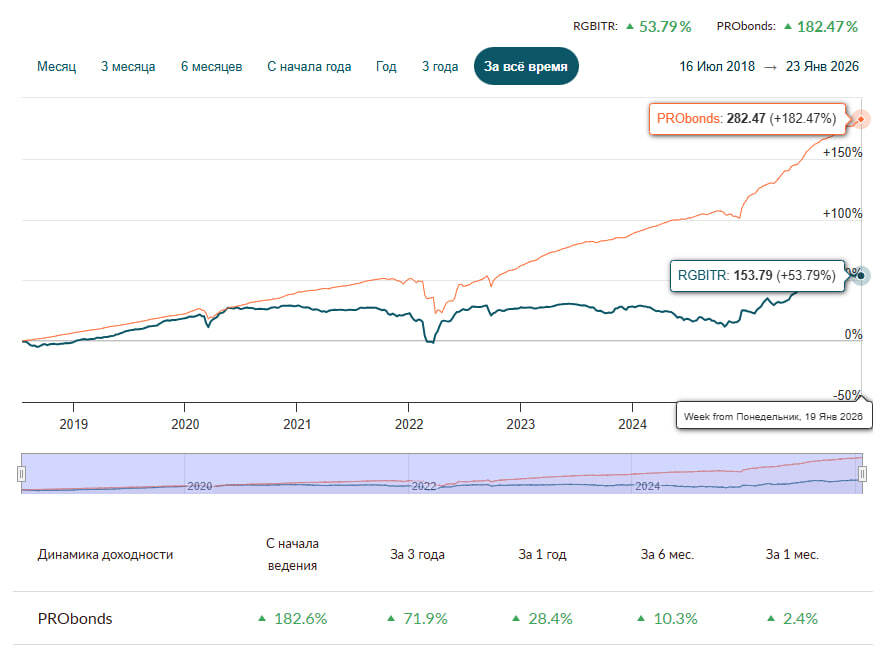Click PRObonds row in returns table
881x654 pixels.
coord(75,618)
